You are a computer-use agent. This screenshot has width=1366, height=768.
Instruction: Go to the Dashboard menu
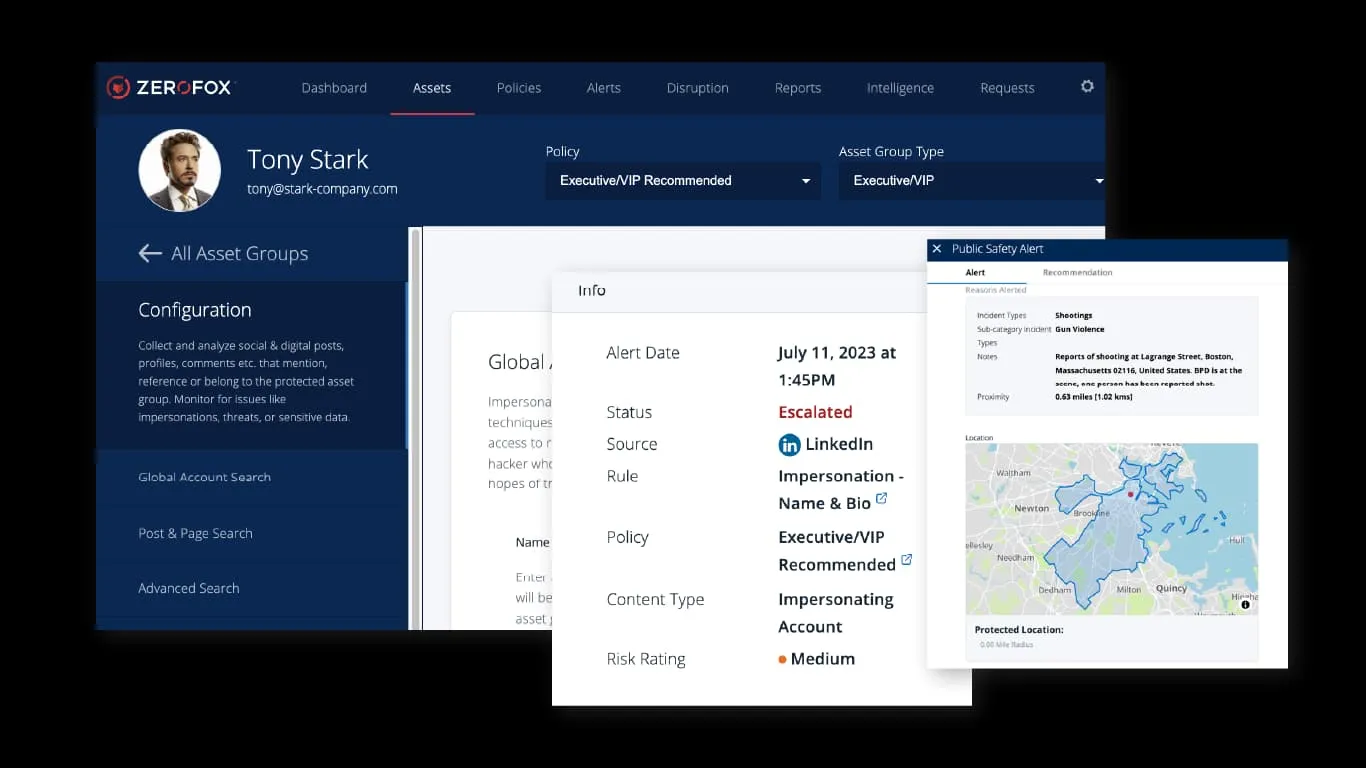point(334,88)
